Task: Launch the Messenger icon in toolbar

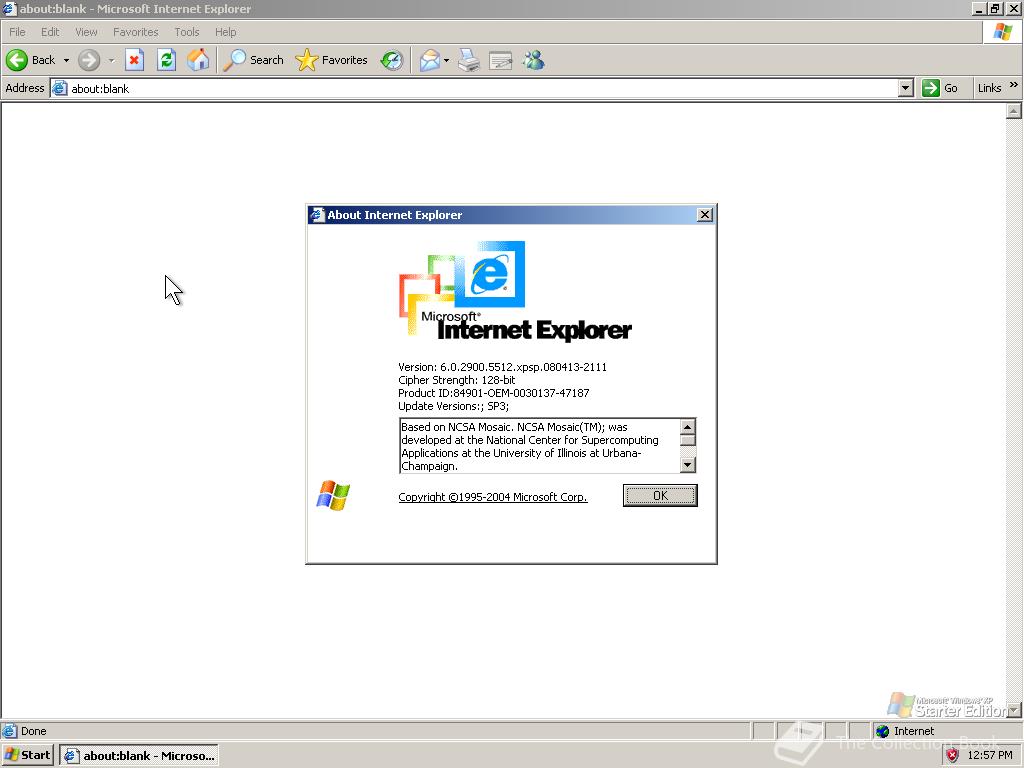Action: [x=534, y=60]
